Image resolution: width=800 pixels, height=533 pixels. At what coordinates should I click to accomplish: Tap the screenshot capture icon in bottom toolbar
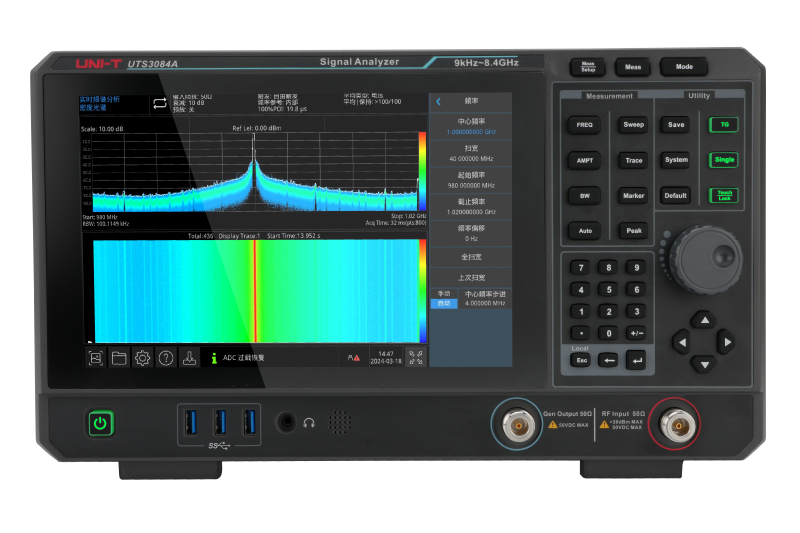pos(96,357)
